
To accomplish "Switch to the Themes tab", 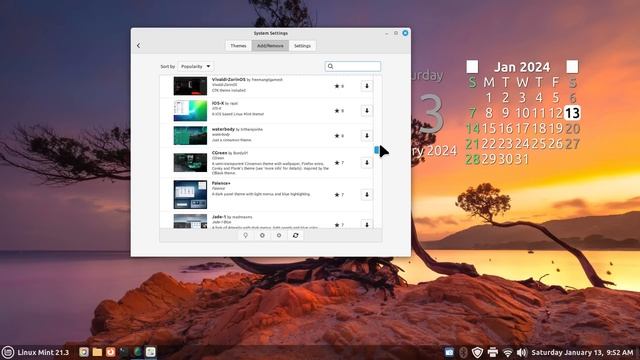I will coord(238,46).
